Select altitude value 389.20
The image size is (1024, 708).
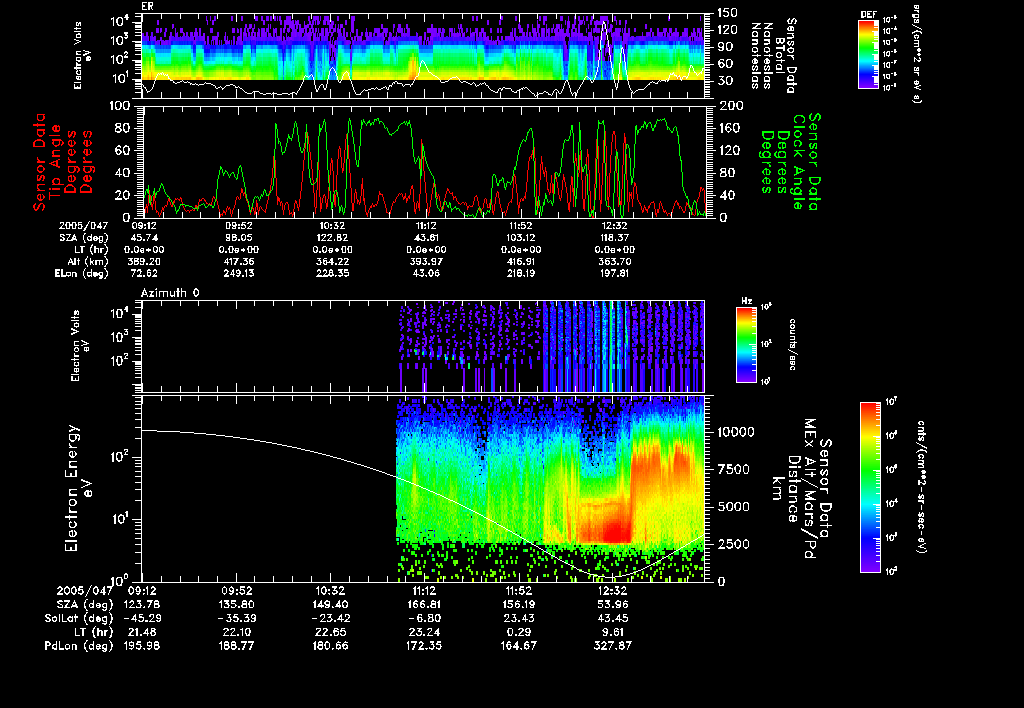144,261
